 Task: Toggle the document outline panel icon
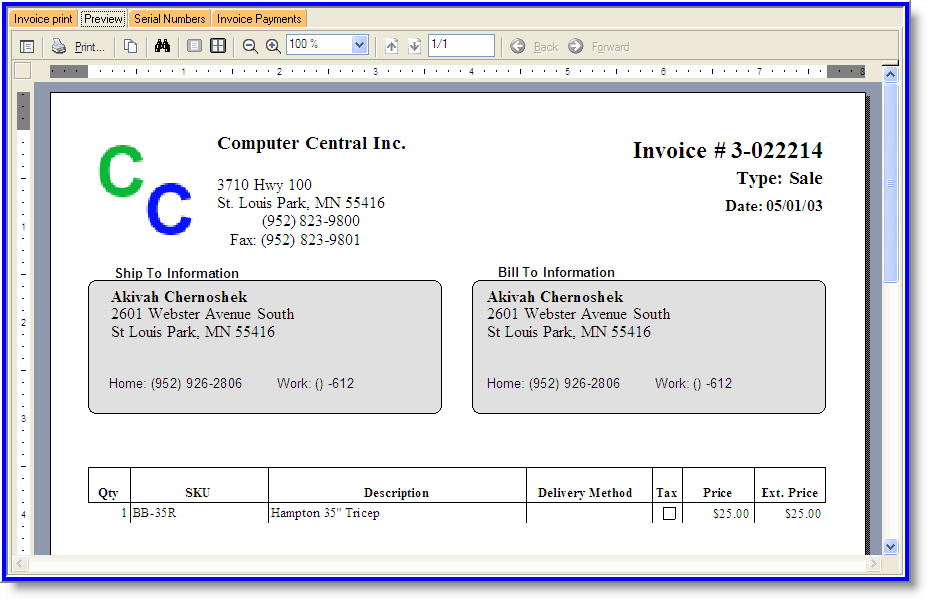click(x=27, y=46)
